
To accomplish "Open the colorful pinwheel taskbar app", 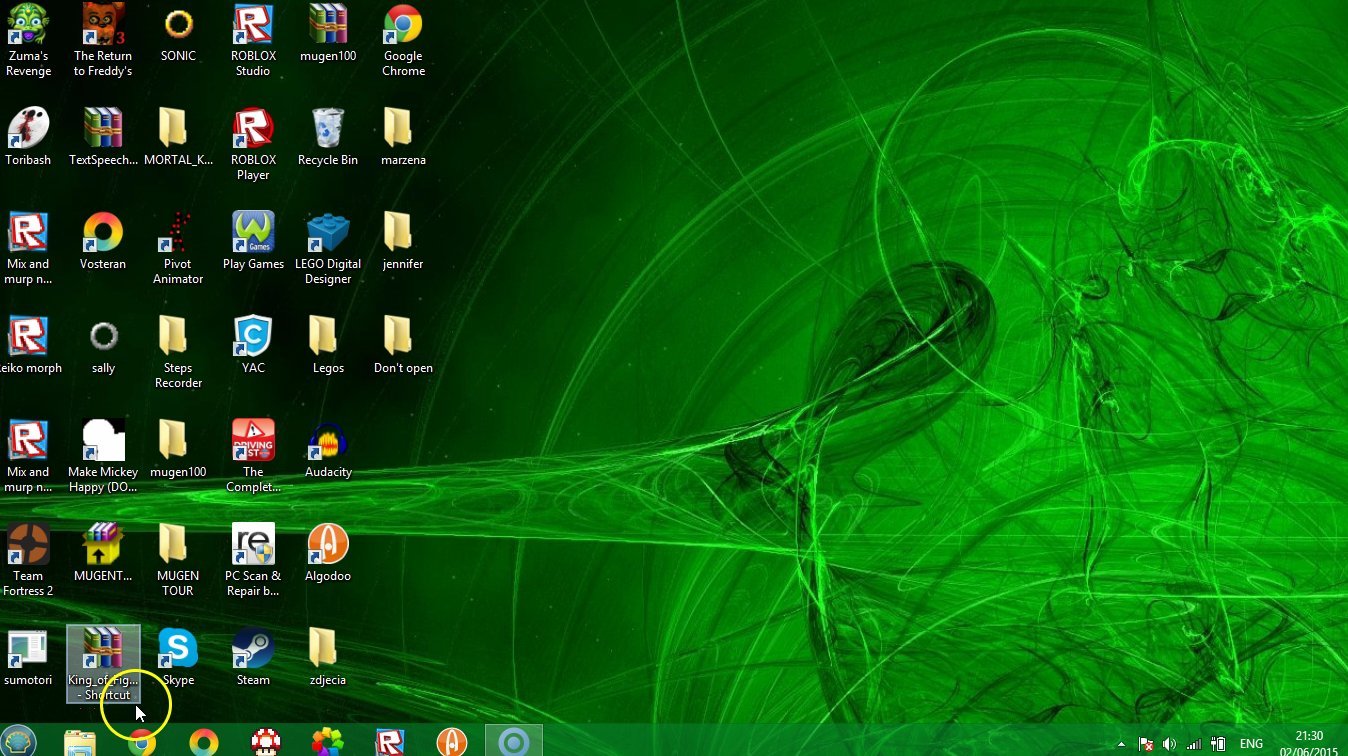I will [x=328, y=741].
